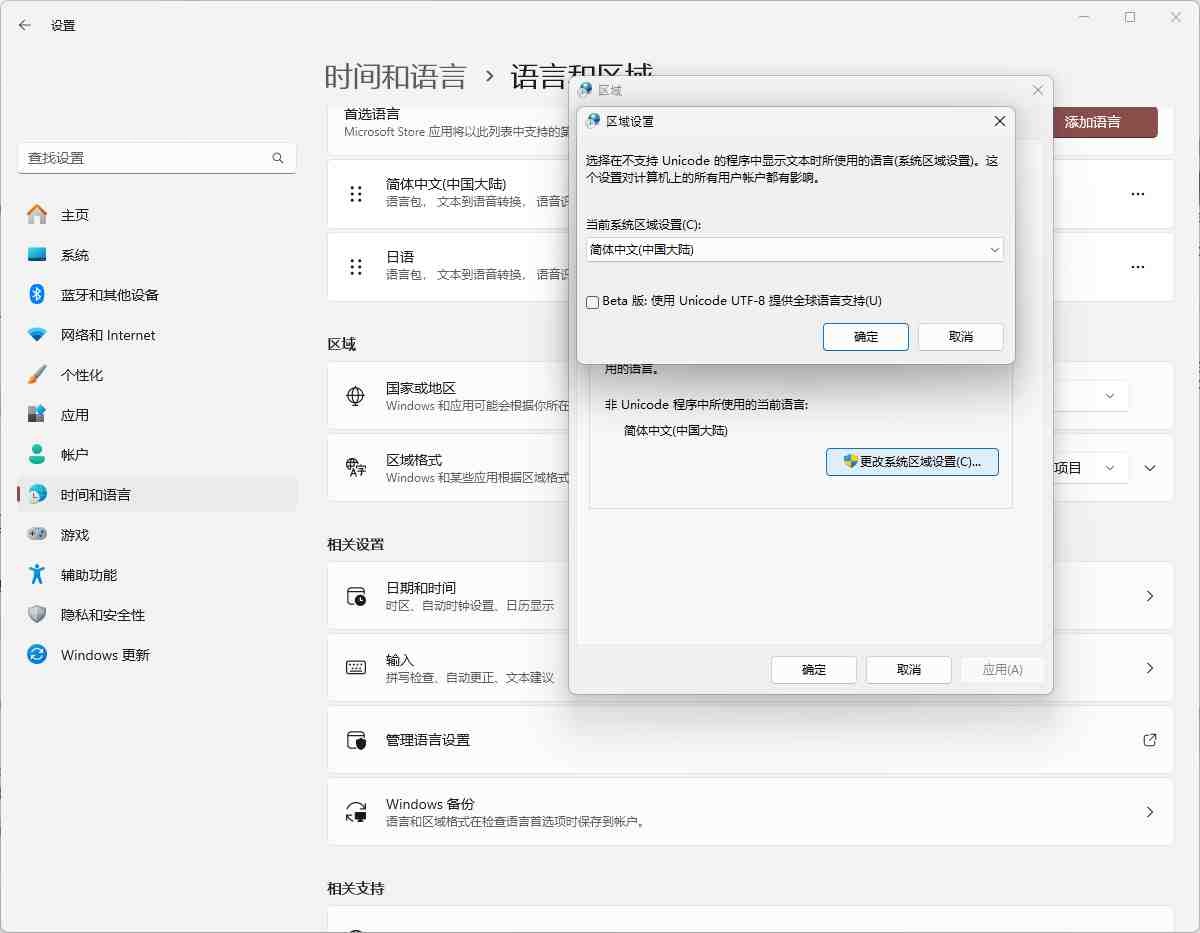Viewport: 1200px width, 933px height.
Task: Confirm with 确定 in 区域设置 dialog
Action: coord(866,337)
